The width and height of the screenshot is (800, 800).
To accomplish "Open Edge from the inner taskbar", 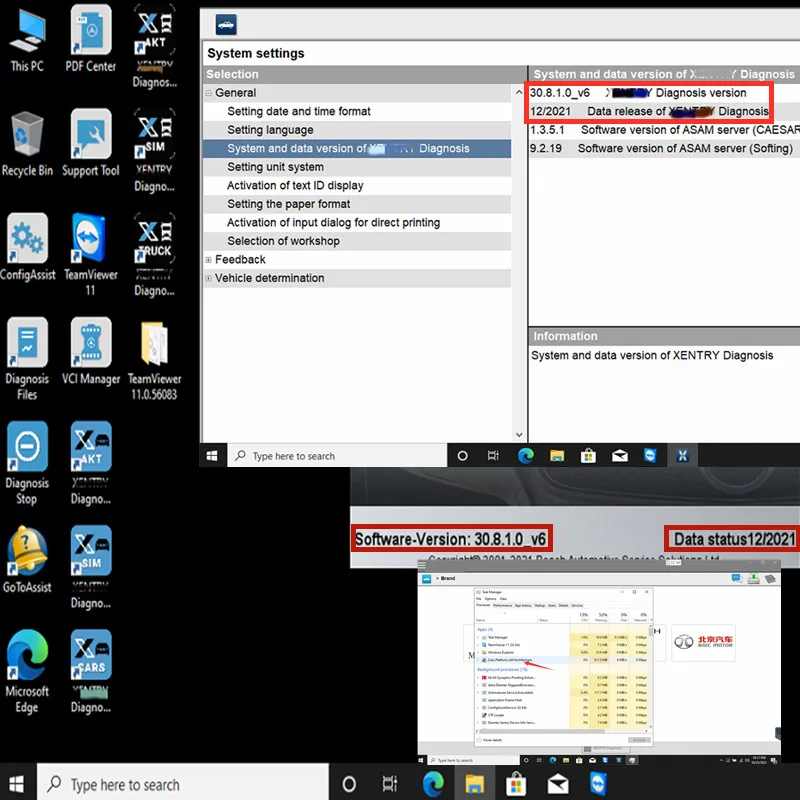I will [x=526, y=456].
